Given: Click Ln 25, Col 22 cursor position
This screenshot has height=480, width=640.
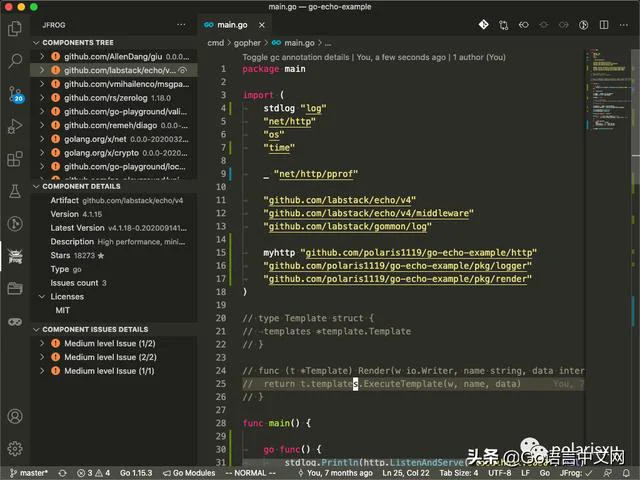Looking at the screenshot, I should click(406, 473).
